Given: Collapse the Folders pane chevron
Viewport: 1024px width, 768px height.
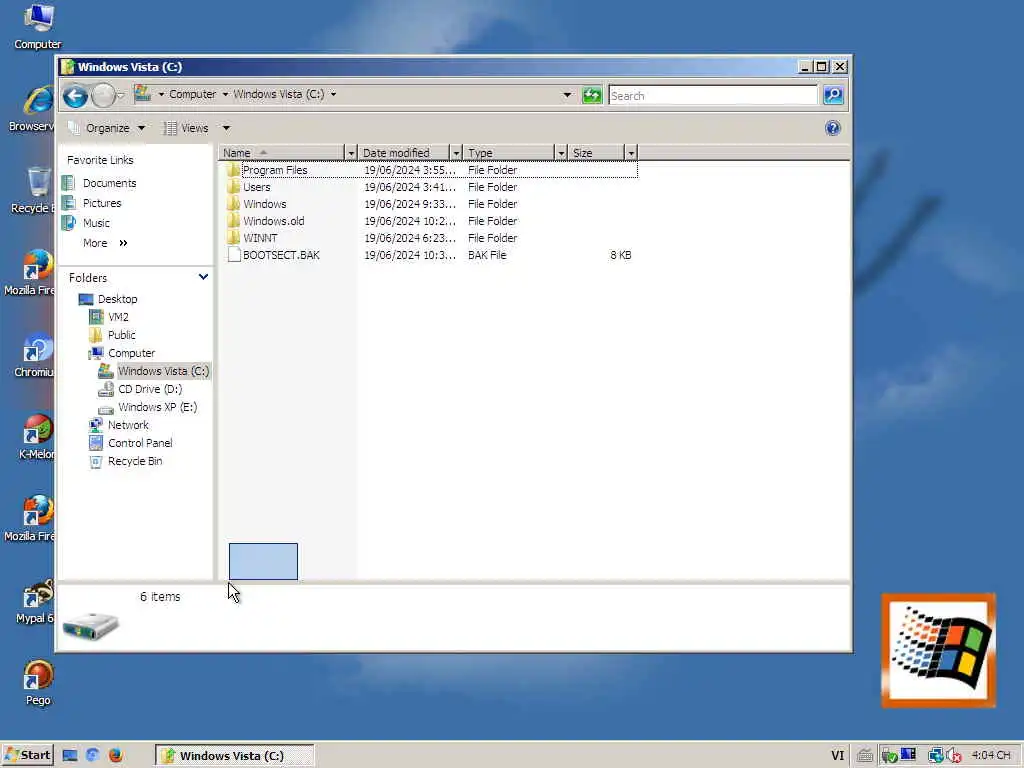Looking at the screenshot, I should [x=203, y=277].
